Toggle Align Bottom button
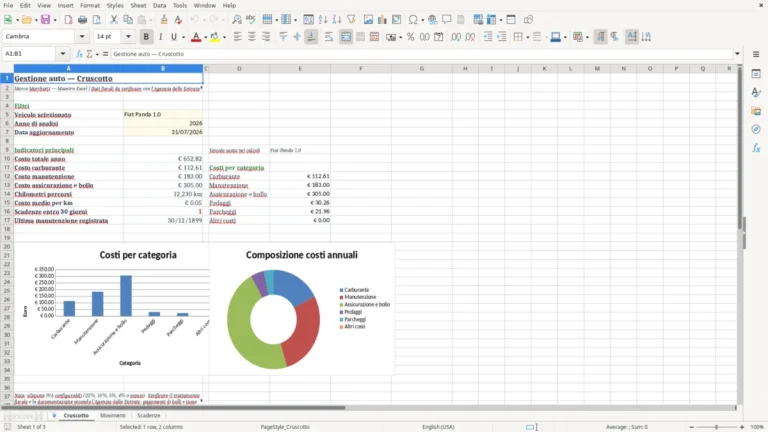 coord(311,37)
